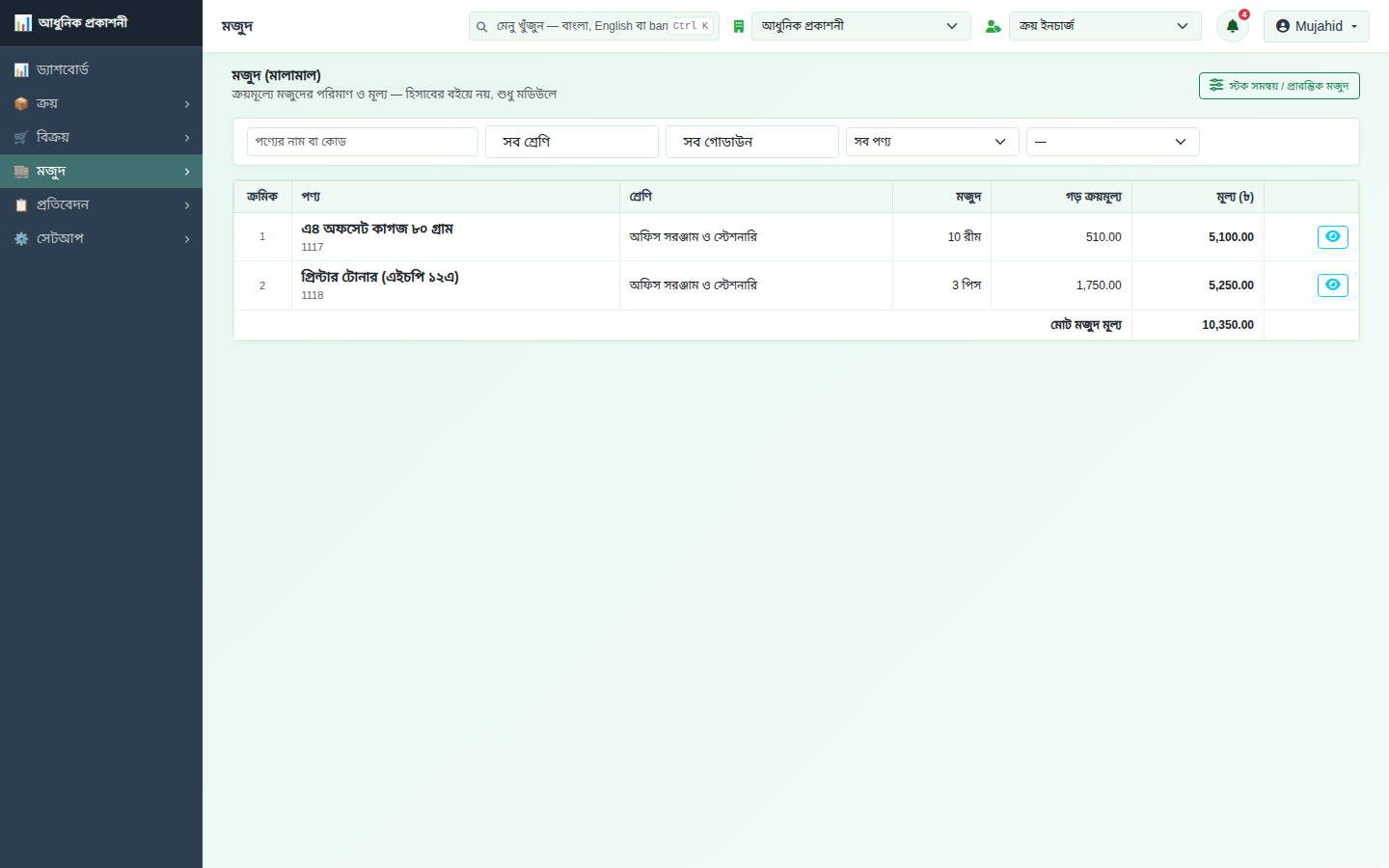Open the সব গোডাউন warehouse selector
Image resolution: width=1389 pixels, height=868 pixels.
752,142
